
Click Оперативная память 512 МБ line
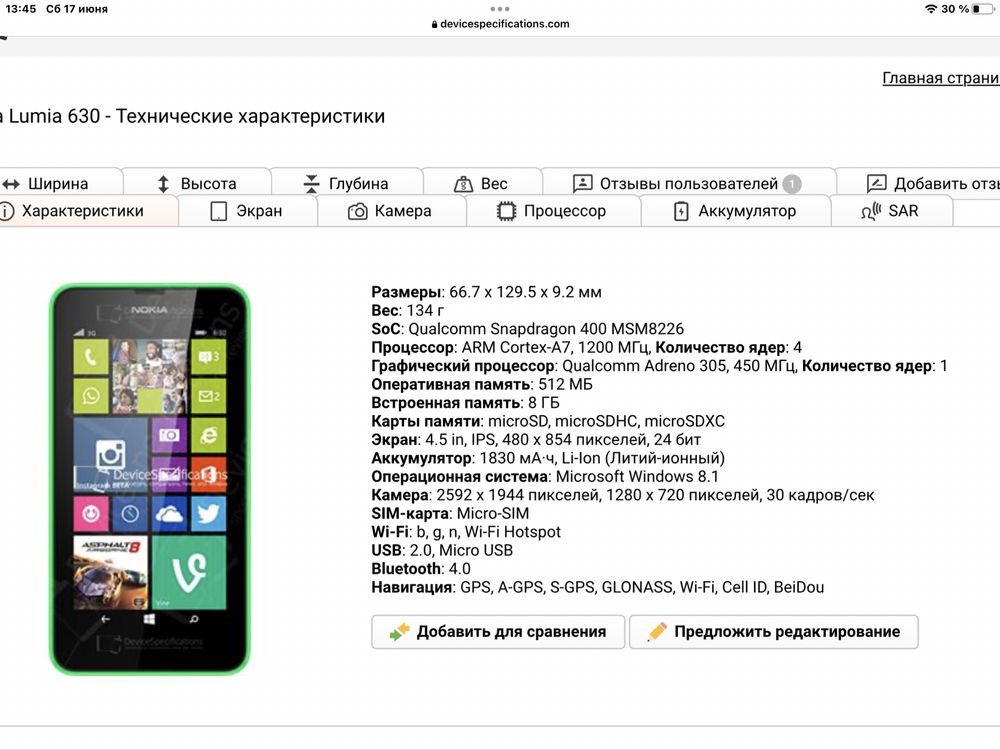point(482,385)
